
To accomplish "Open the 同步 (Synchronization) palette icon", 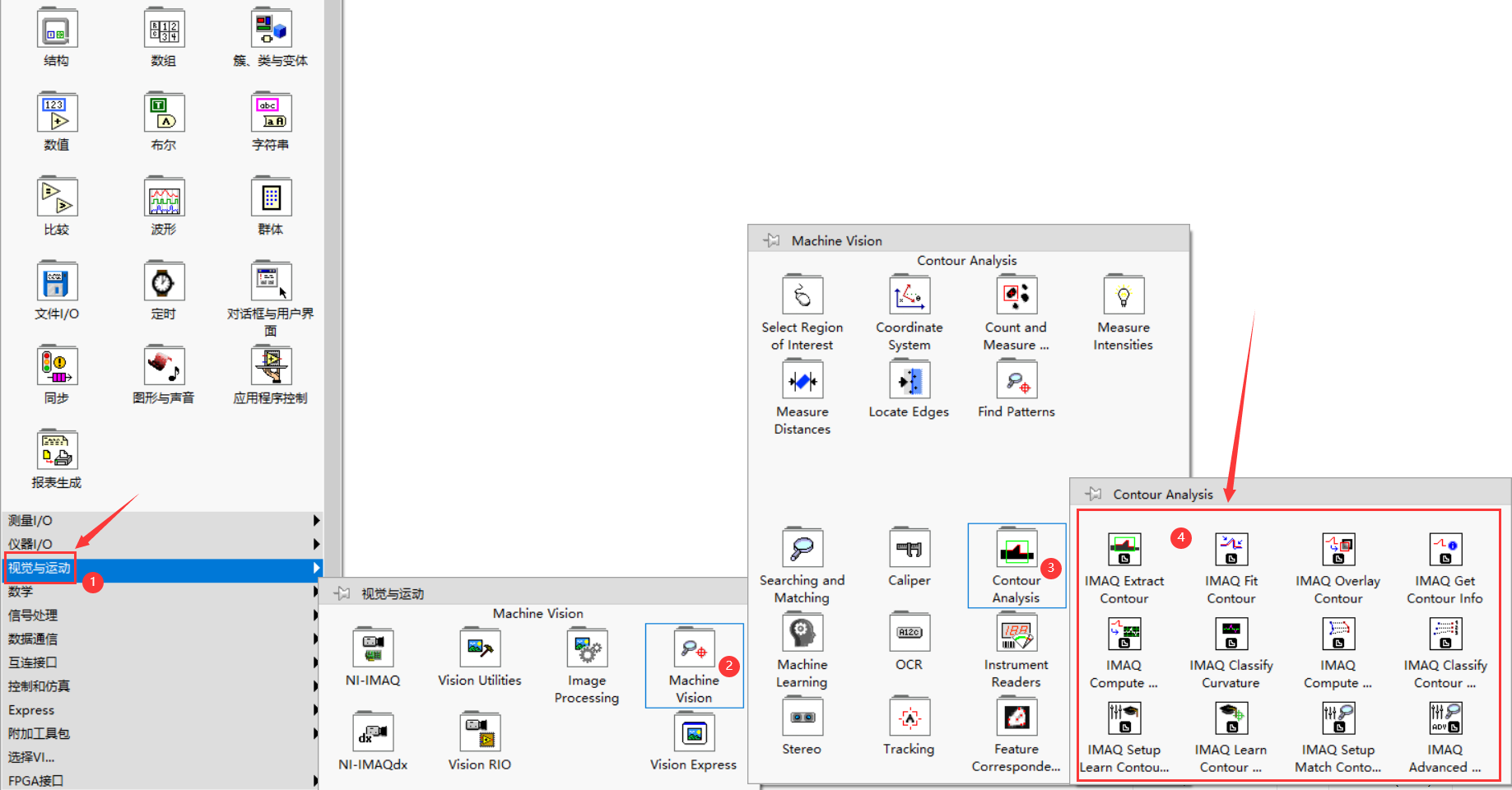I will tap(57, 366).
